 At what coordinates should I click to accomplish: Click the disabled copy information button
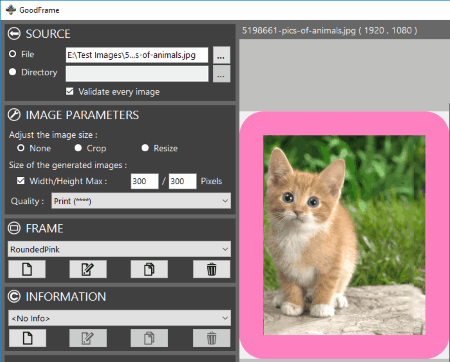(149, 338)
